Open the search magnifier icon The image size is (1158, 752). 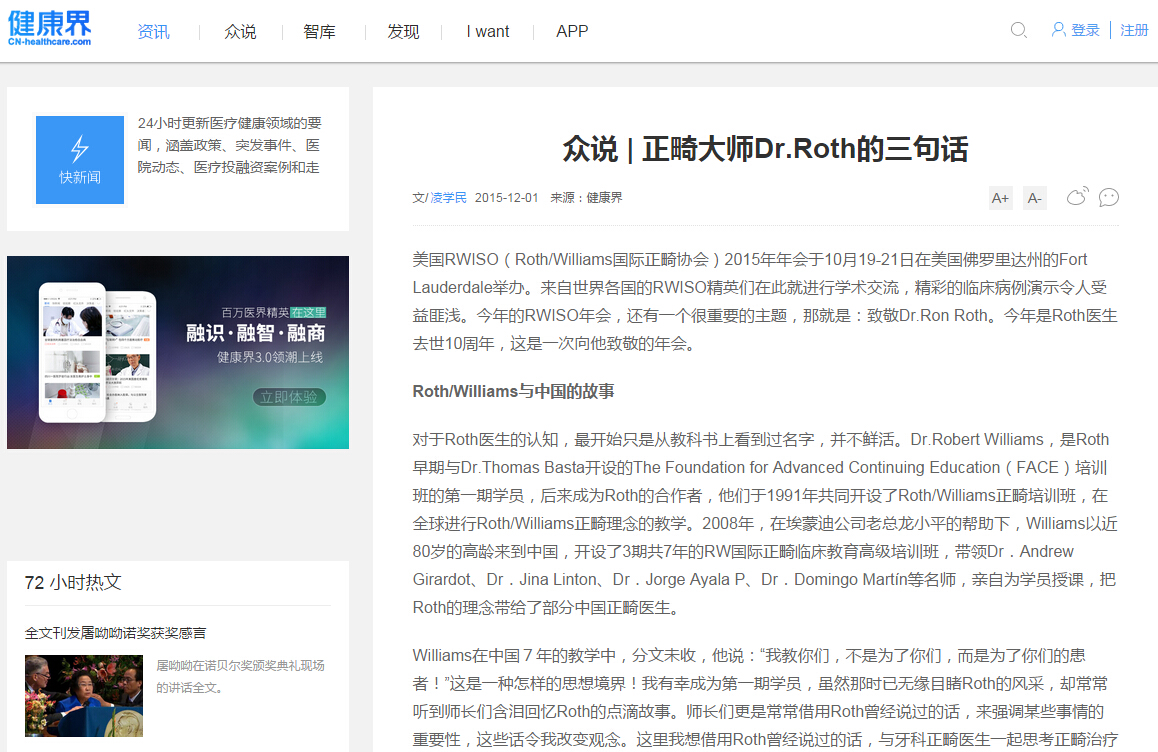click(x=1018, y=30)
